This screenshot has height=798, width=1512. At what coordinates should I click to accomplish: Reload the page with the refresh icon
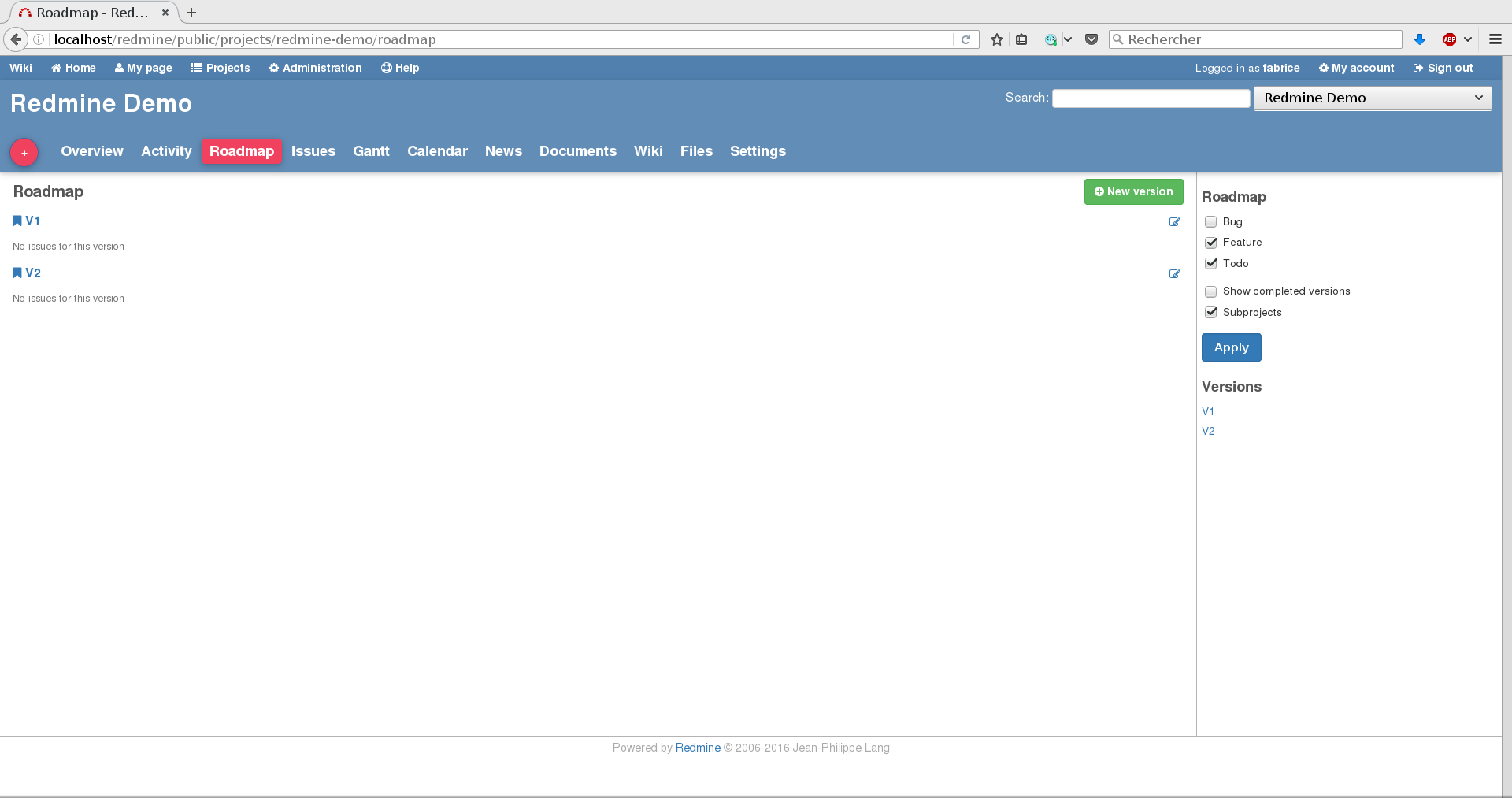pyautogui.click(x=965, y=39)
